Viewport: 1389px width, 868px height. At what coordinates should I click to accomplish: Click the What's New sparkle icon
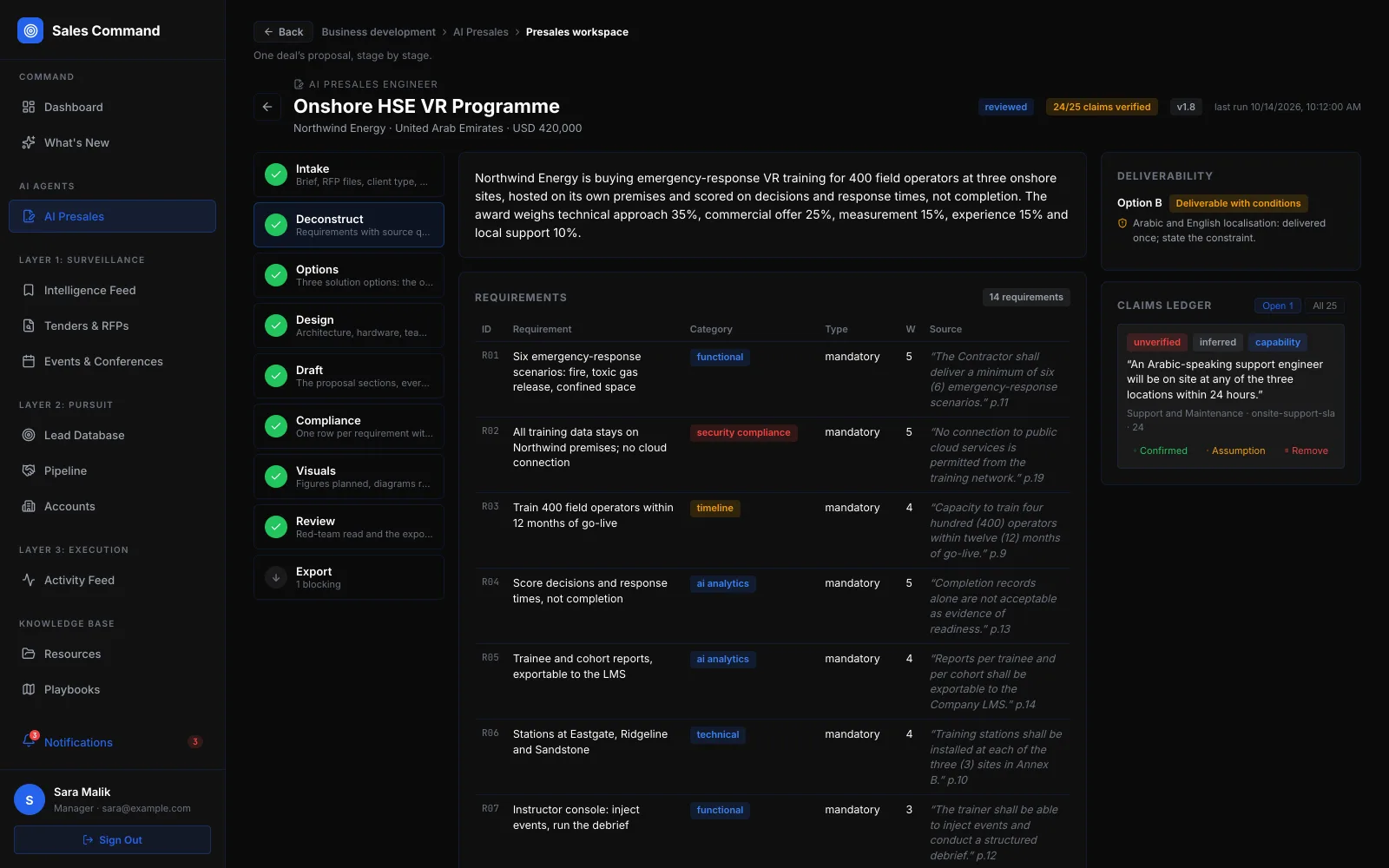coord(29,142)
